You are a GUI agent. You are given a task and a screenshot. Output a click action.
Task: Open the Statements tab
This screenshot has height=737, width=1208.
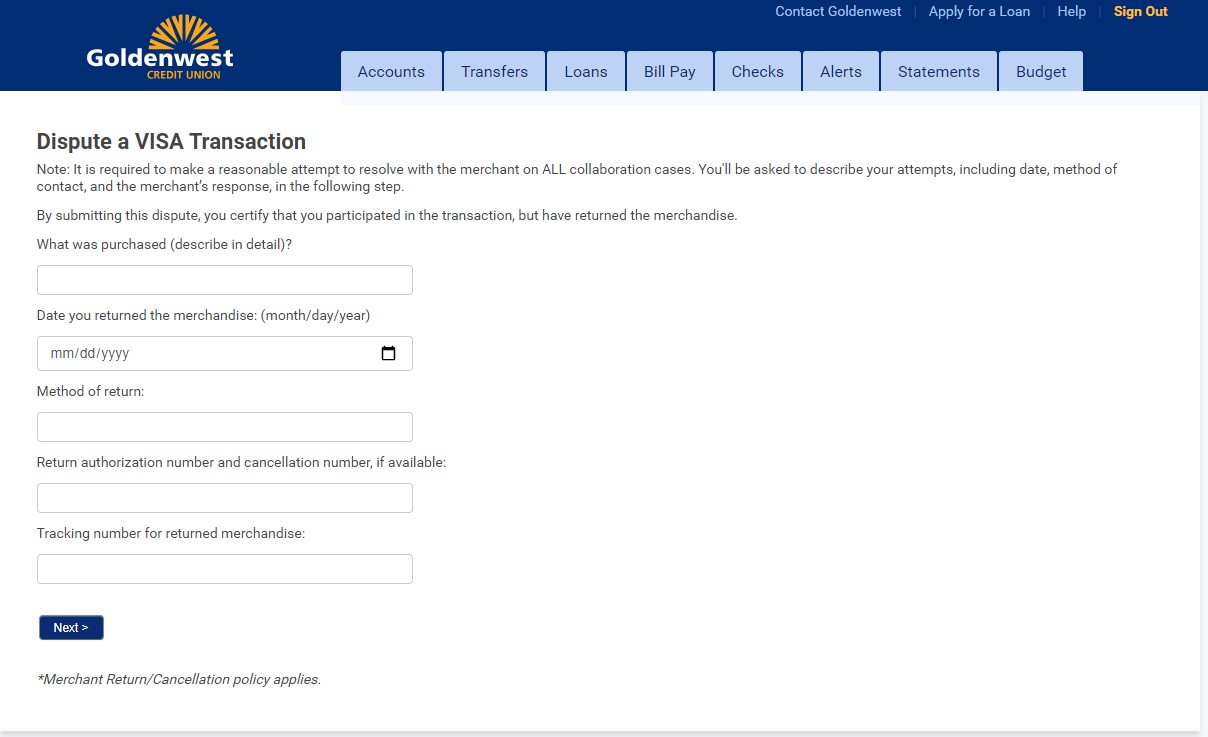click(x=938, y=72)
